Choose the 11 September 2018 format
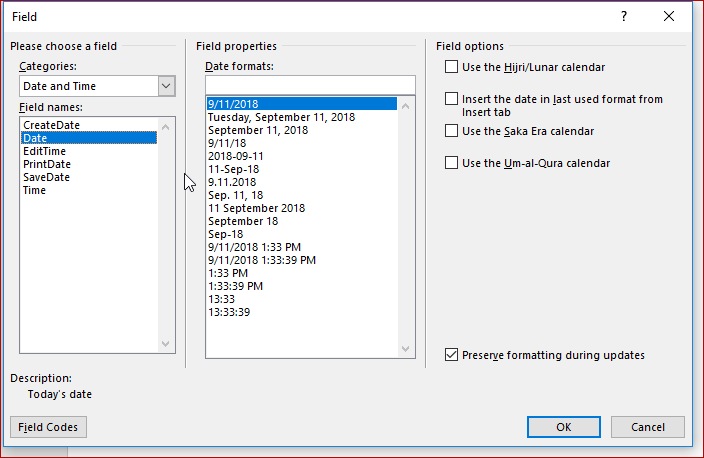This screenshot has height=458, width=704. pyautogui.click(x=256, y=208)
